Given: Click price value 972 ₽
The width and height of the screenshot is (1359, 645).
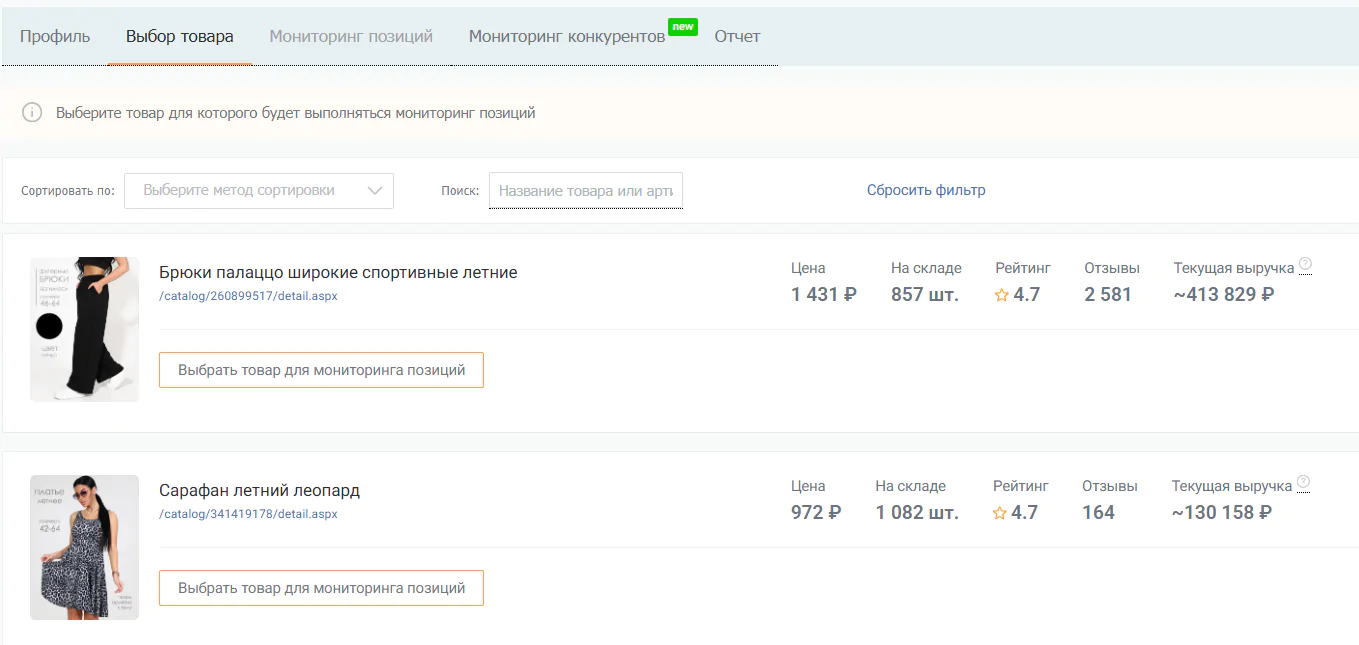Looking at the screenshot, I should pyautogui.click(x=816, y=512).
